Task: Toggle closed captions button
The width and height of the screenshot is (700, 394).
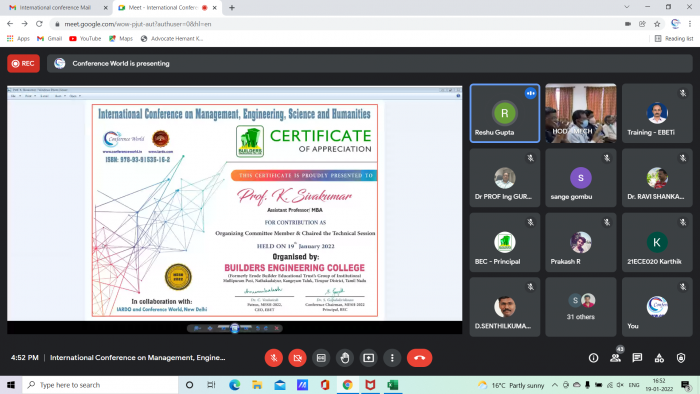Action: point(321,358)
